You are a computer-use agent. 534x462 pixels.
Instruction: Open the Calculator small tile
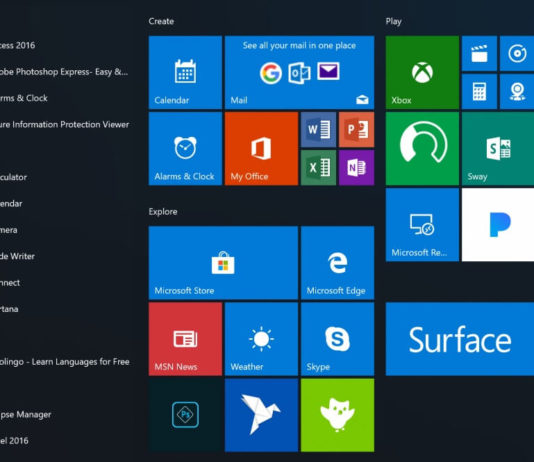[x=480, y=92]
